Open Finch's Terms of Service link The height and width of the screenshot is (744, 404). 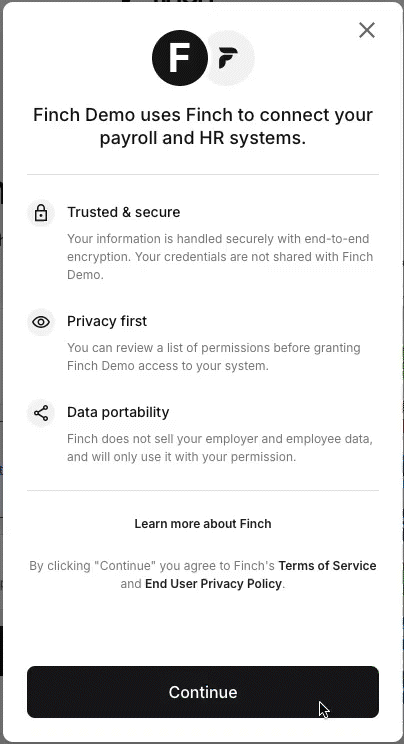tap(327, 566)
